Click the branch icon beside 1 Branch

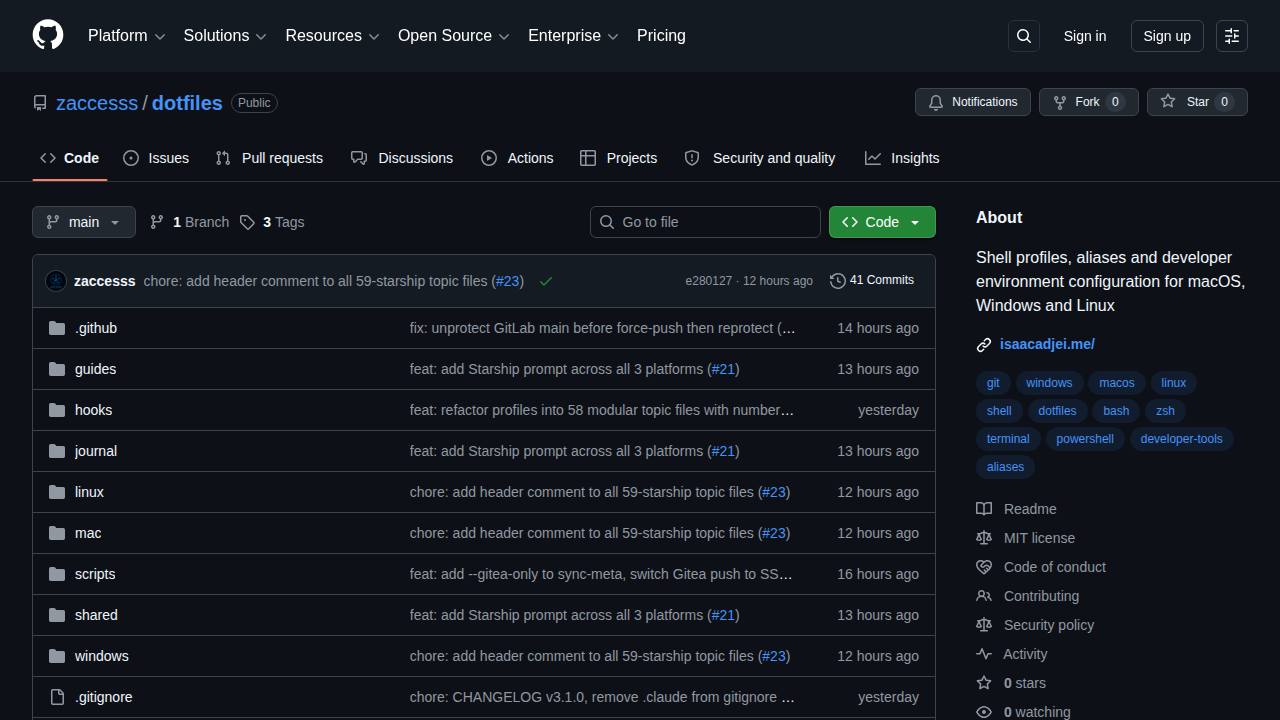coord(157,222)
